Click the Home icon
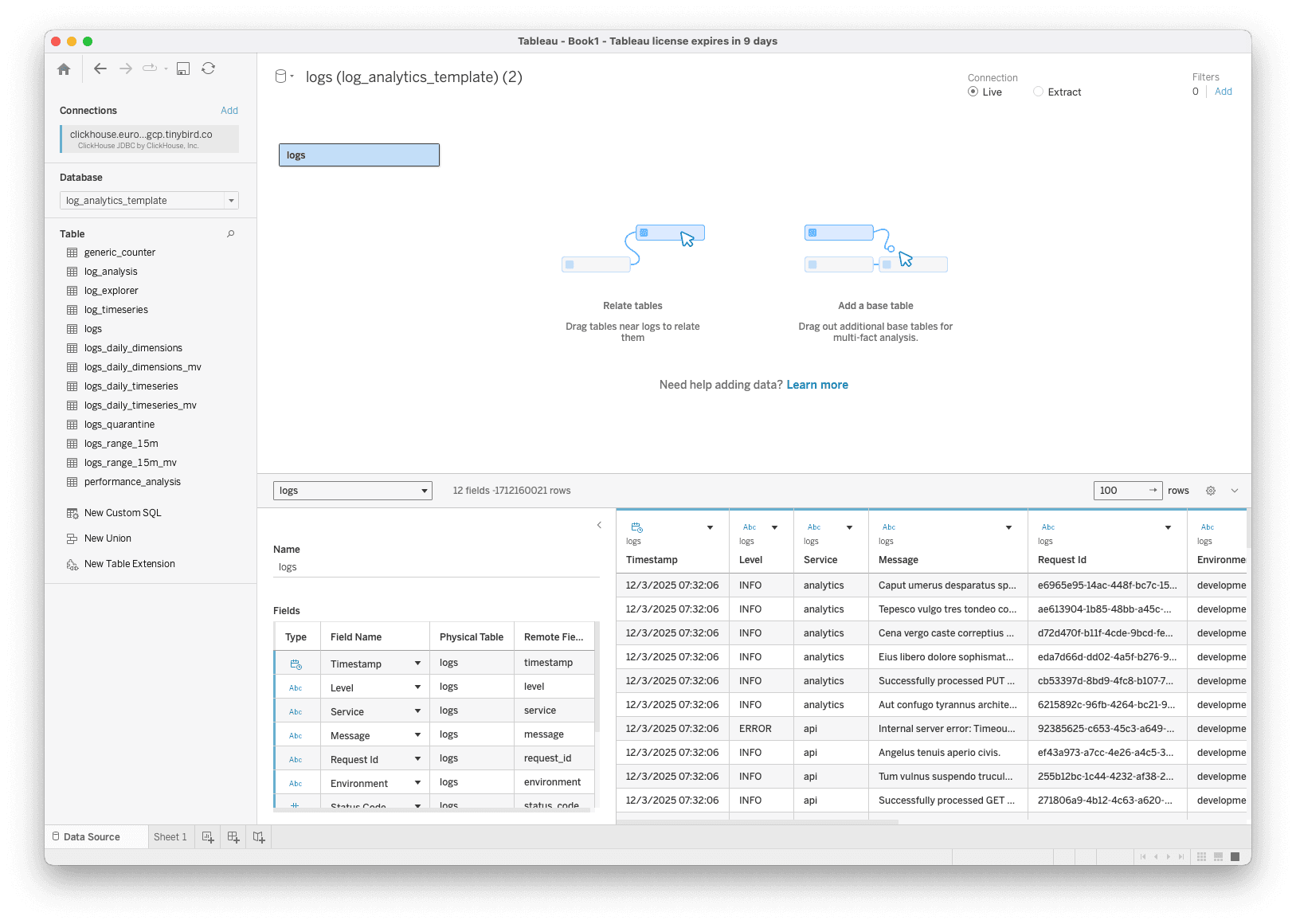Image resolution: width=1296 pixels, height=924 pixels. (64, 69)
